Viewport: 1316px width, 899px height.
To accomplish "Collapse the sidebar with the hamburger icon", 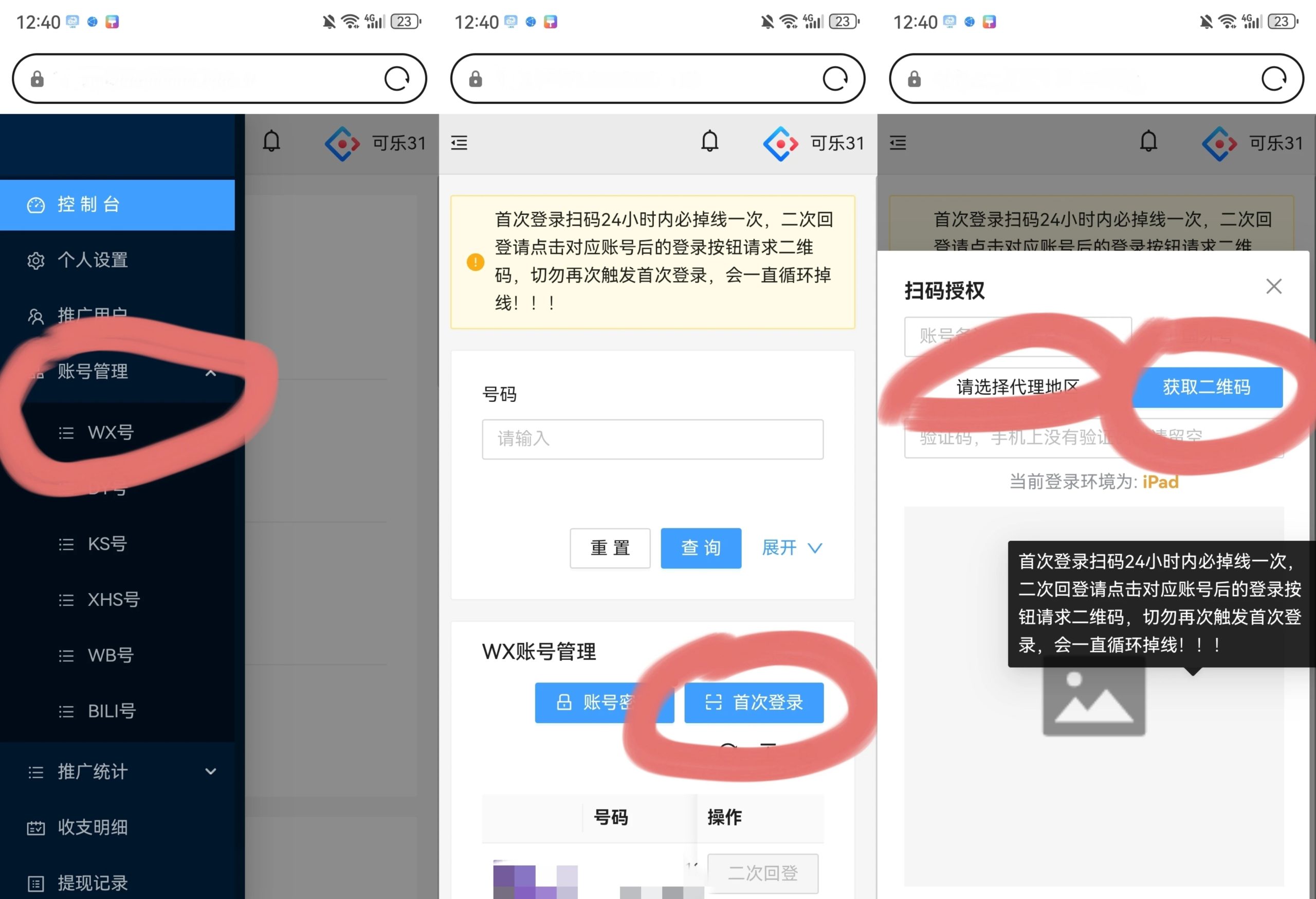I will pyautogui.click(x=459, y=143).
